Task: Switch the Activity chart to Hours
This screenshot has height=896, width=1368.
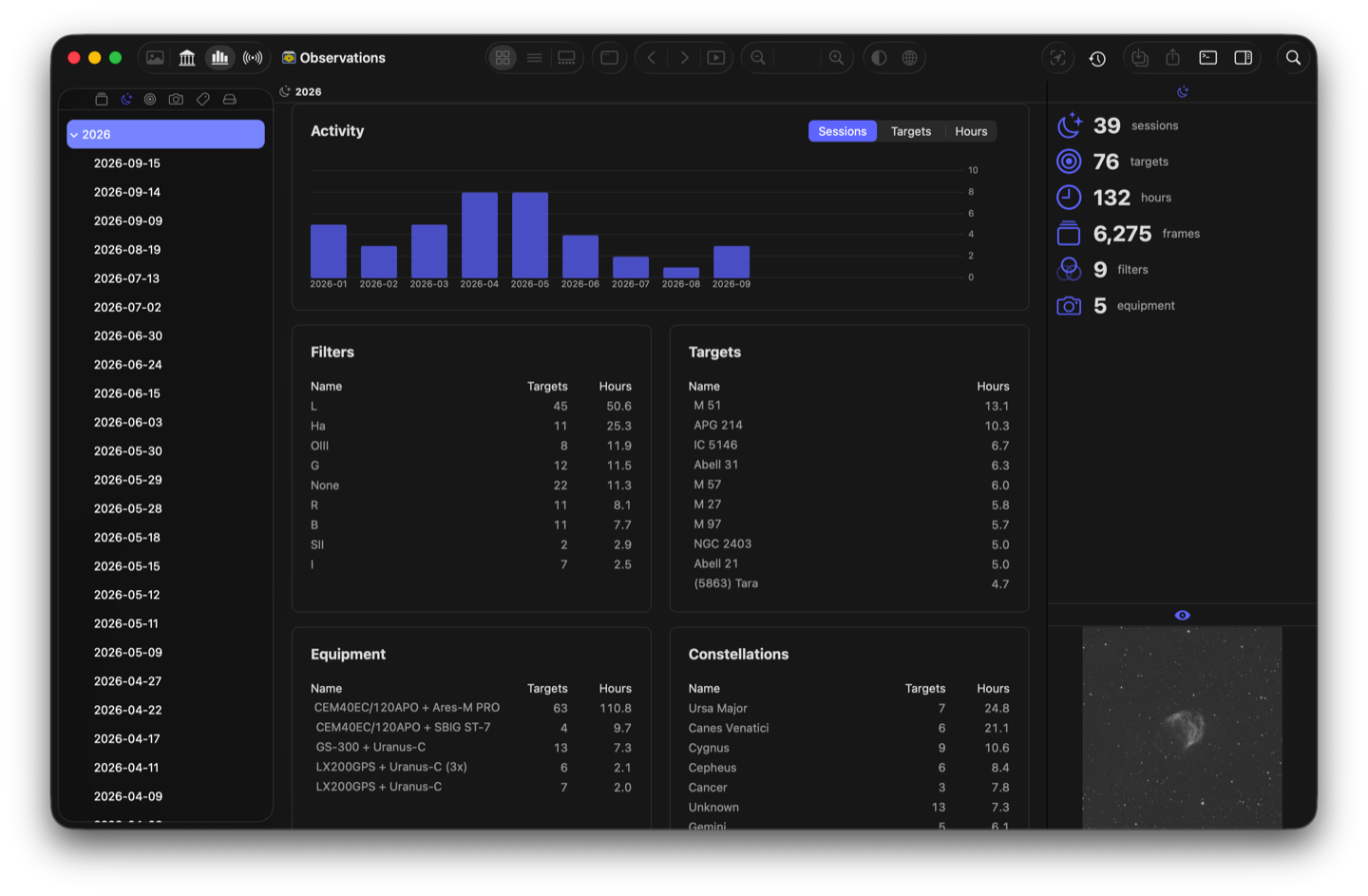Action: click(971, 131)
